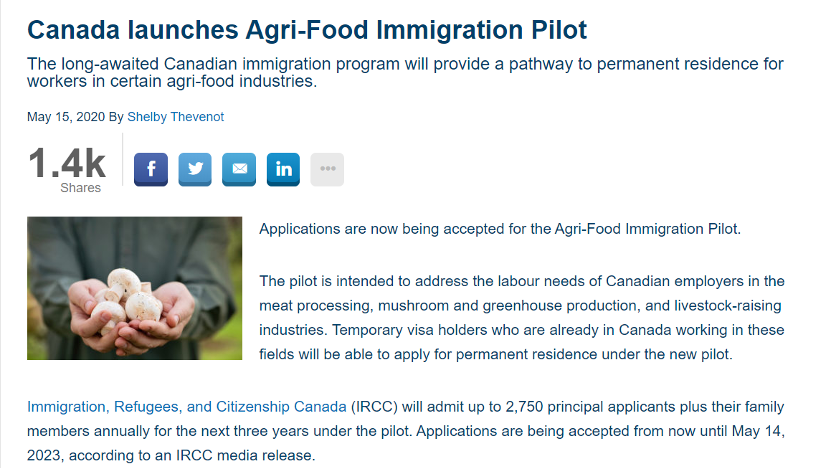This screenshot has height=468, width=830.
Task: Click the 'Applications are now being accepted' sentence
Action: 500,229
